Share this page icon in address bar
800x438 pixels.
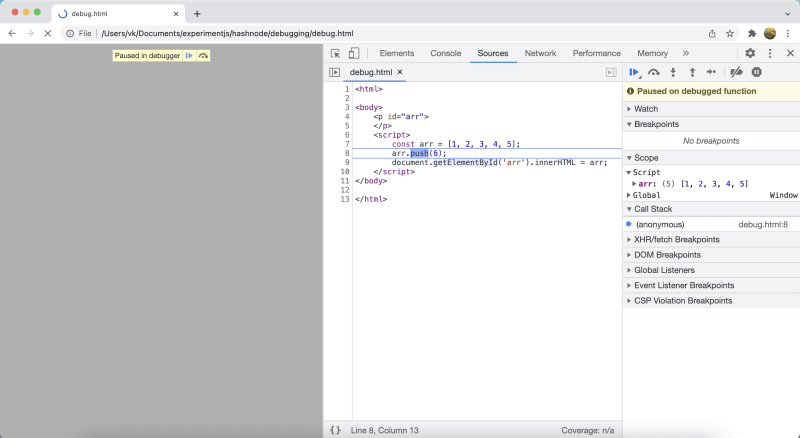712,34
